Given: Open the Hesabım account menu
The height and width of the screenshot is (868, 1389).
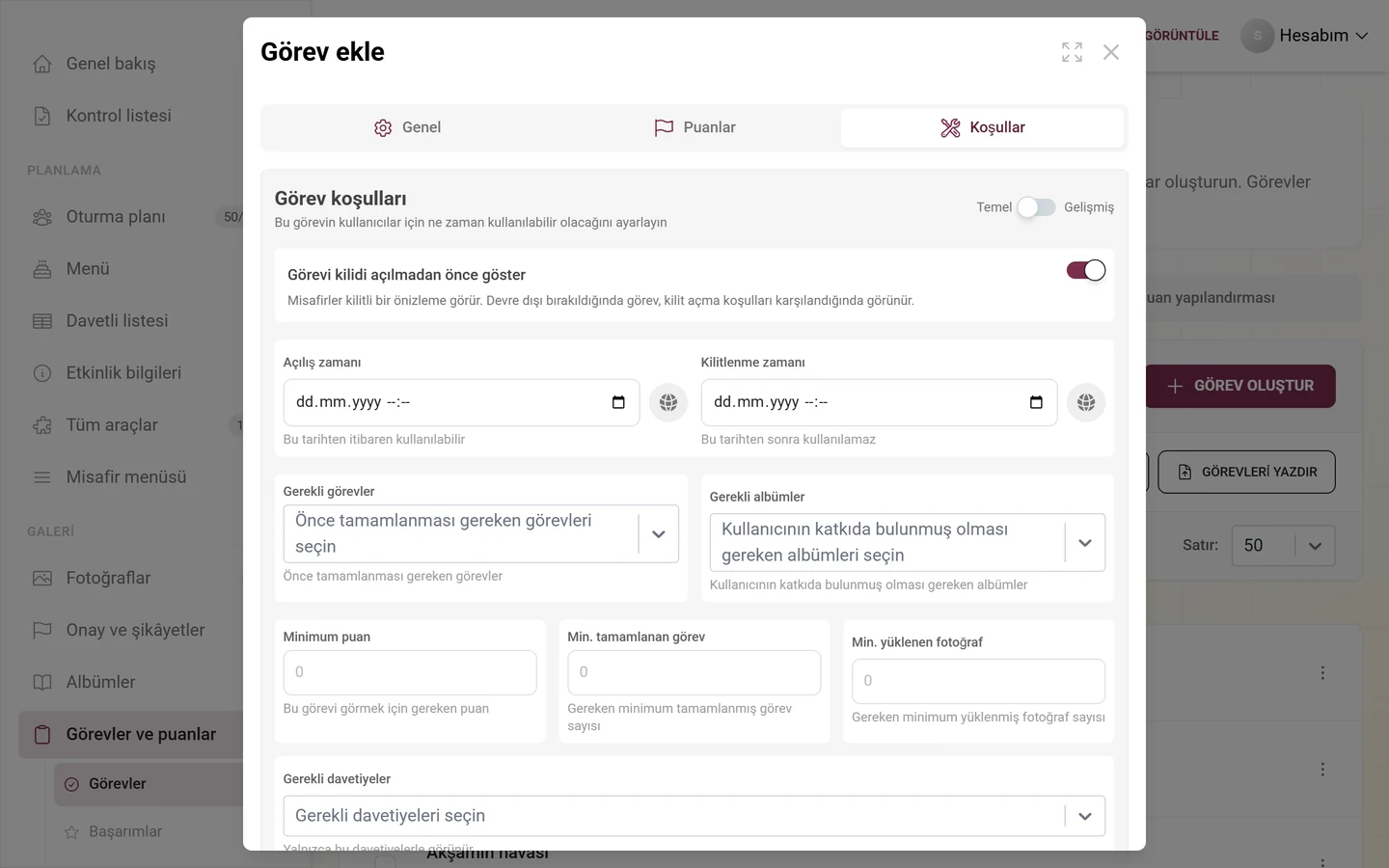Looking at the screenshot, I should tap(1305, 36).
